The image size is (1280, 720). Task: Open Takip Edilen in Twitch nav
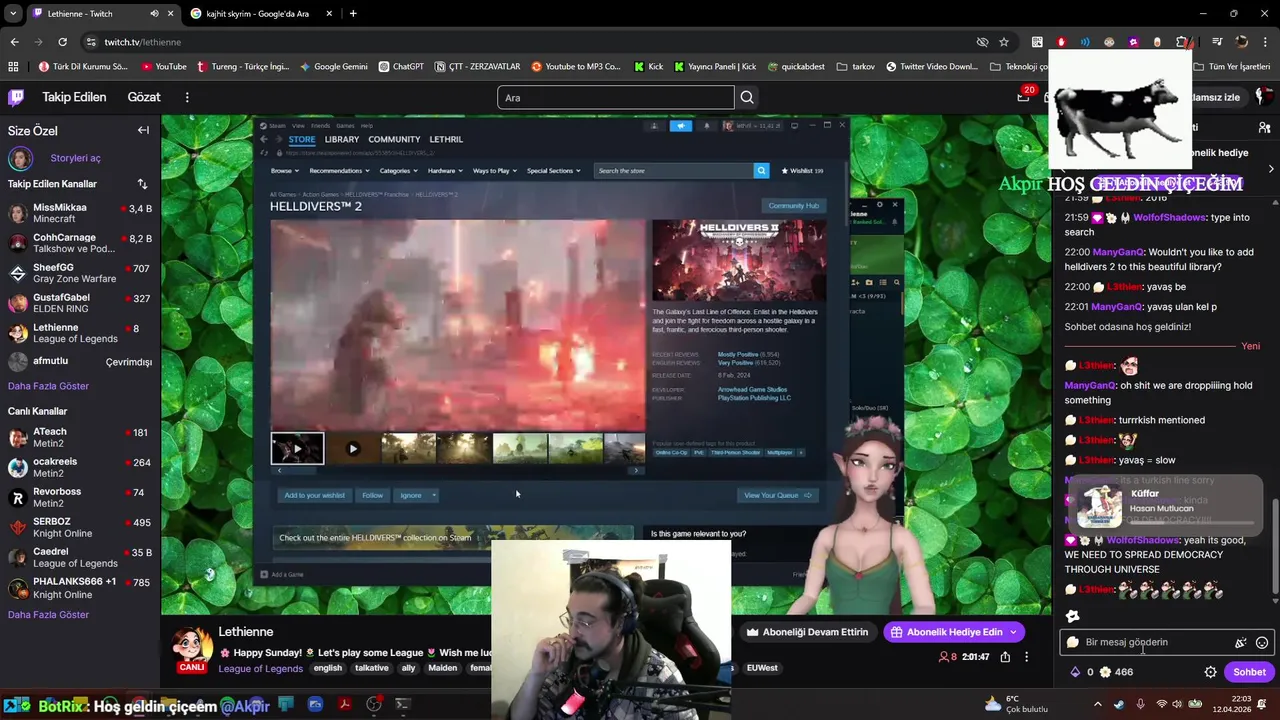click(74, 97)
